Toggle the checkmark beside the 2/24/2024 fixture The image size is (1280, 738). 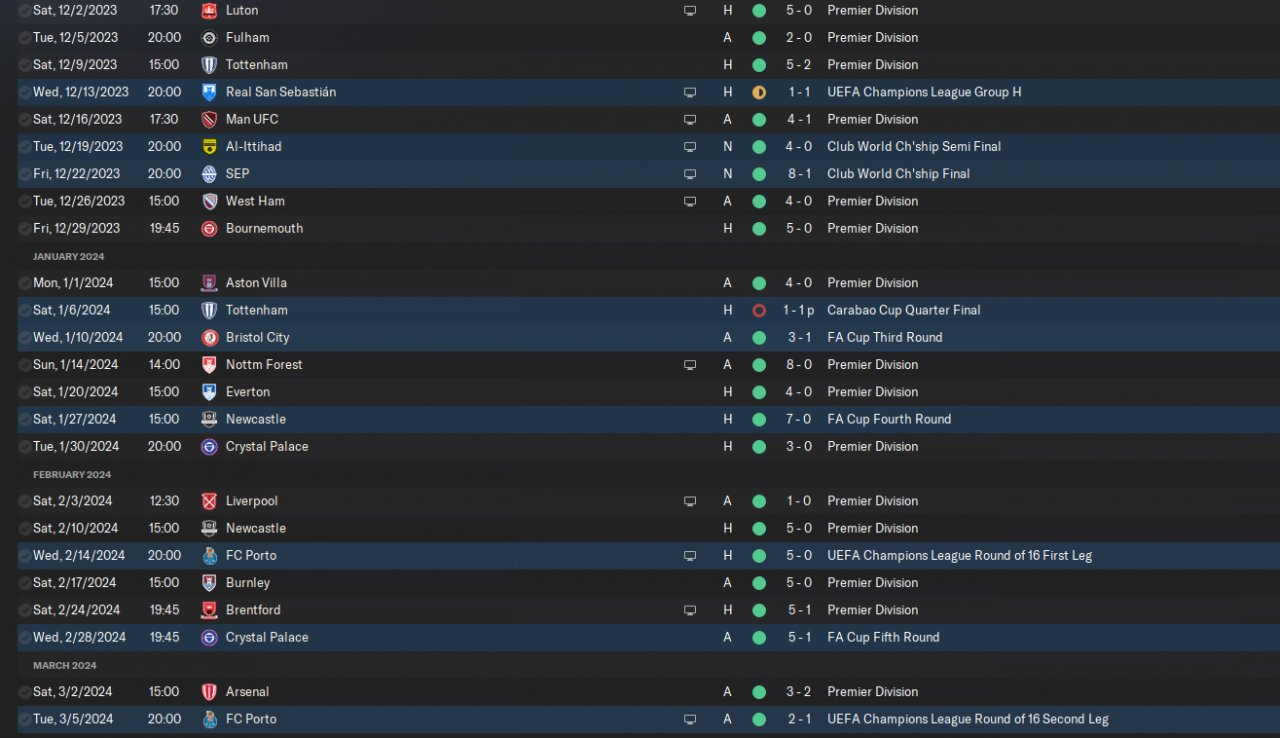(x=24, y=610)
